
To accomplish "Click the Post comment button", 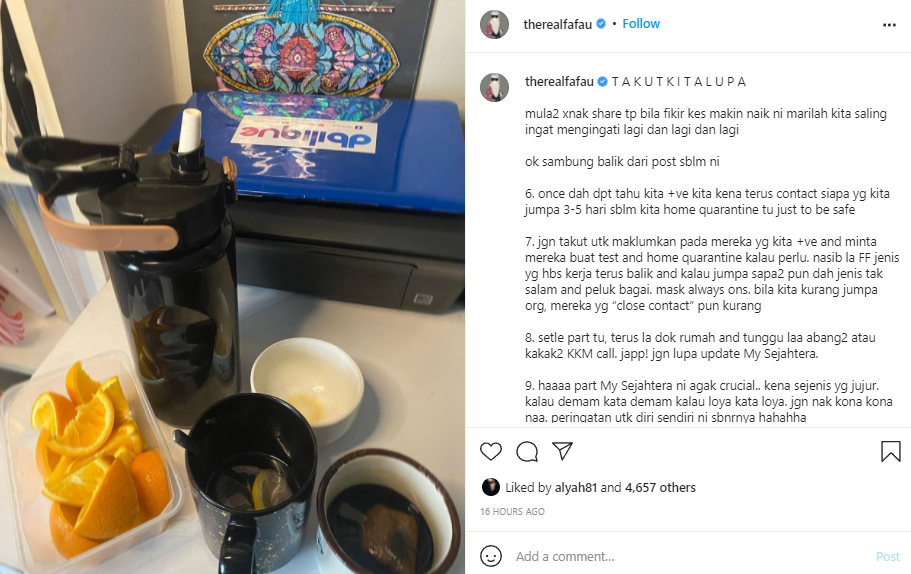I will [x=887, y=556].
